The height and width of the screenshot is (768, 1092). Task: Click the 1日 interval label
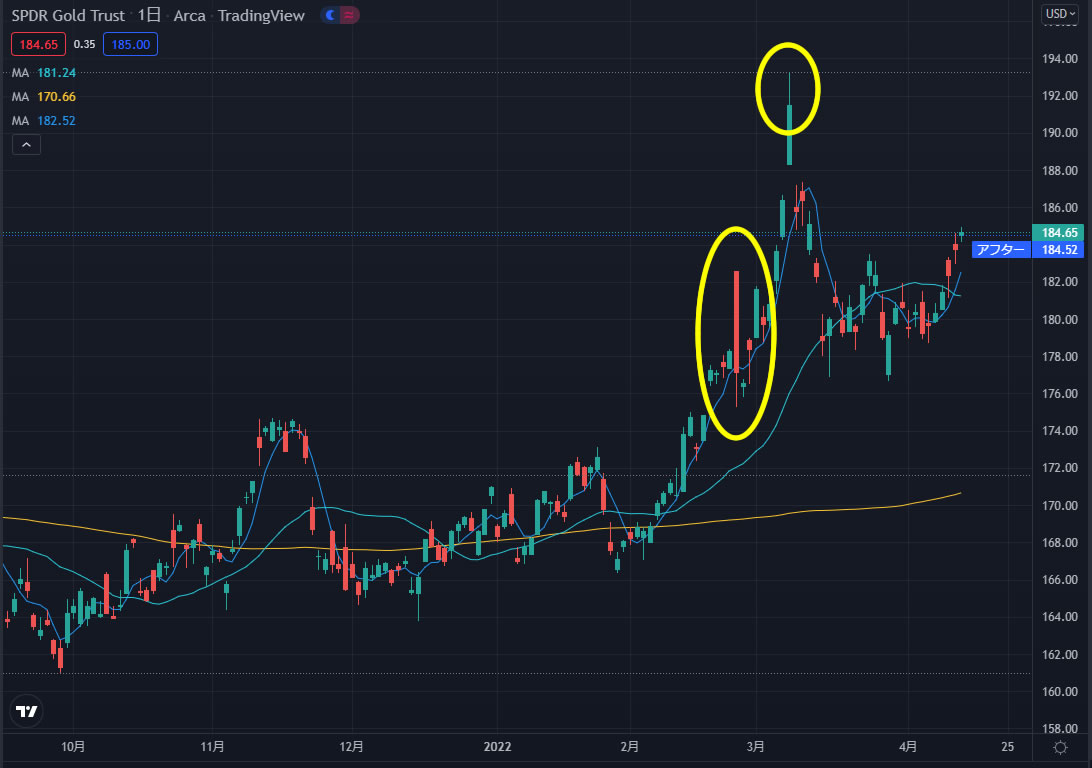click(148, 16)
